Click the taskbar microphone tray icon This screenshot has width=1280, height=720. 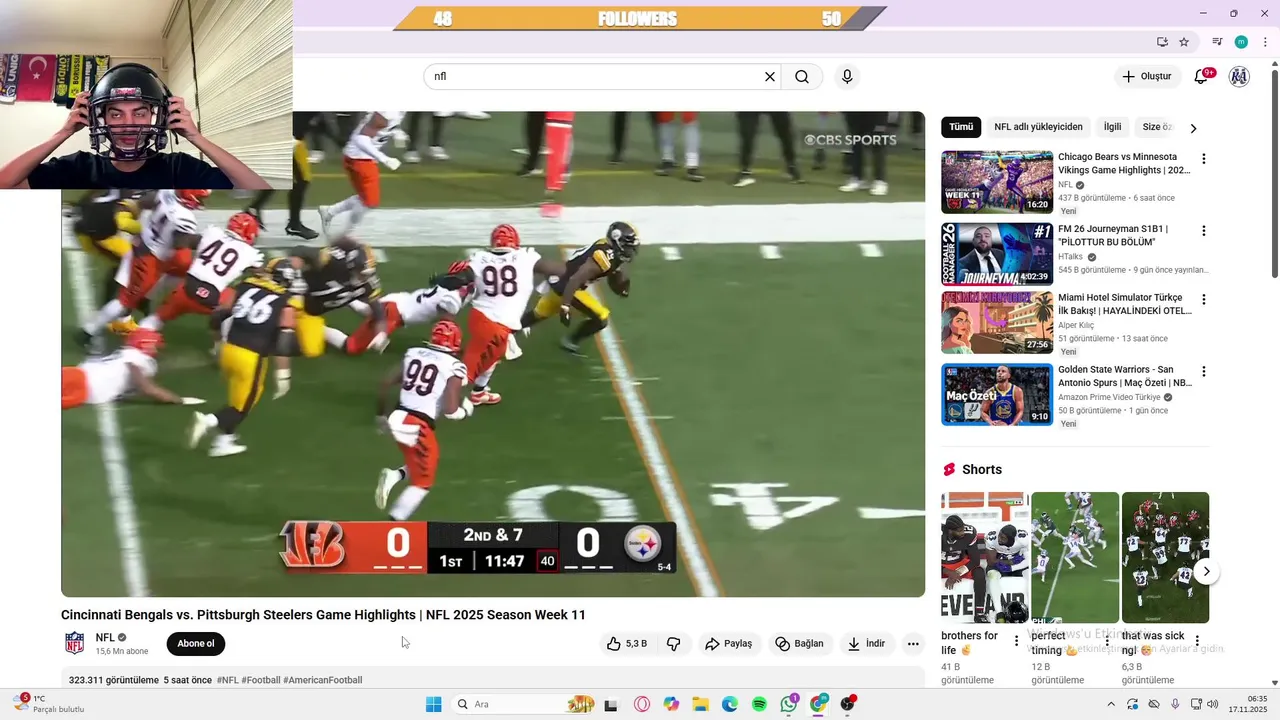1175,704
